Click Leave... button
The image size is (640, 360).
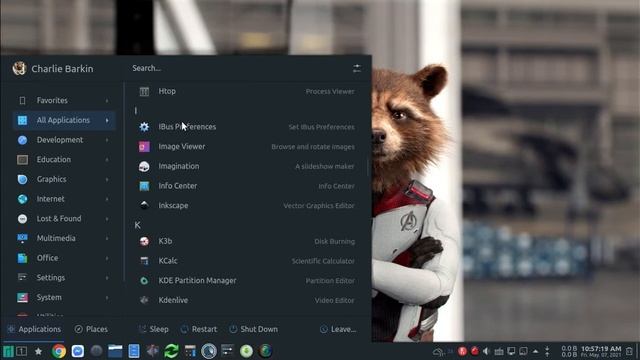pos(338,329)
